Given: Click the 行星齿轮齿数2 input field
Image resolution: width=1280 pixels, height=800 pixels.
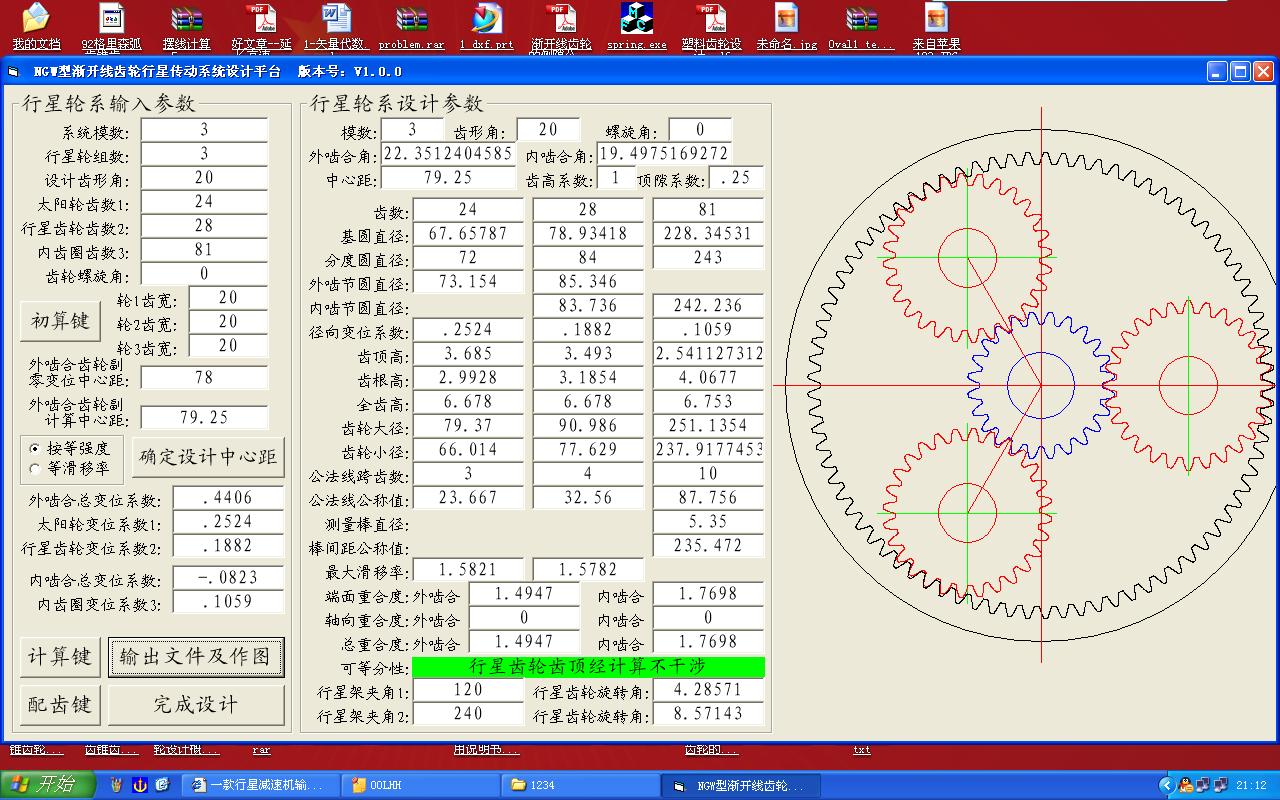Looking at the screenshot, I should pyautogui.click(x=204, y=226).
